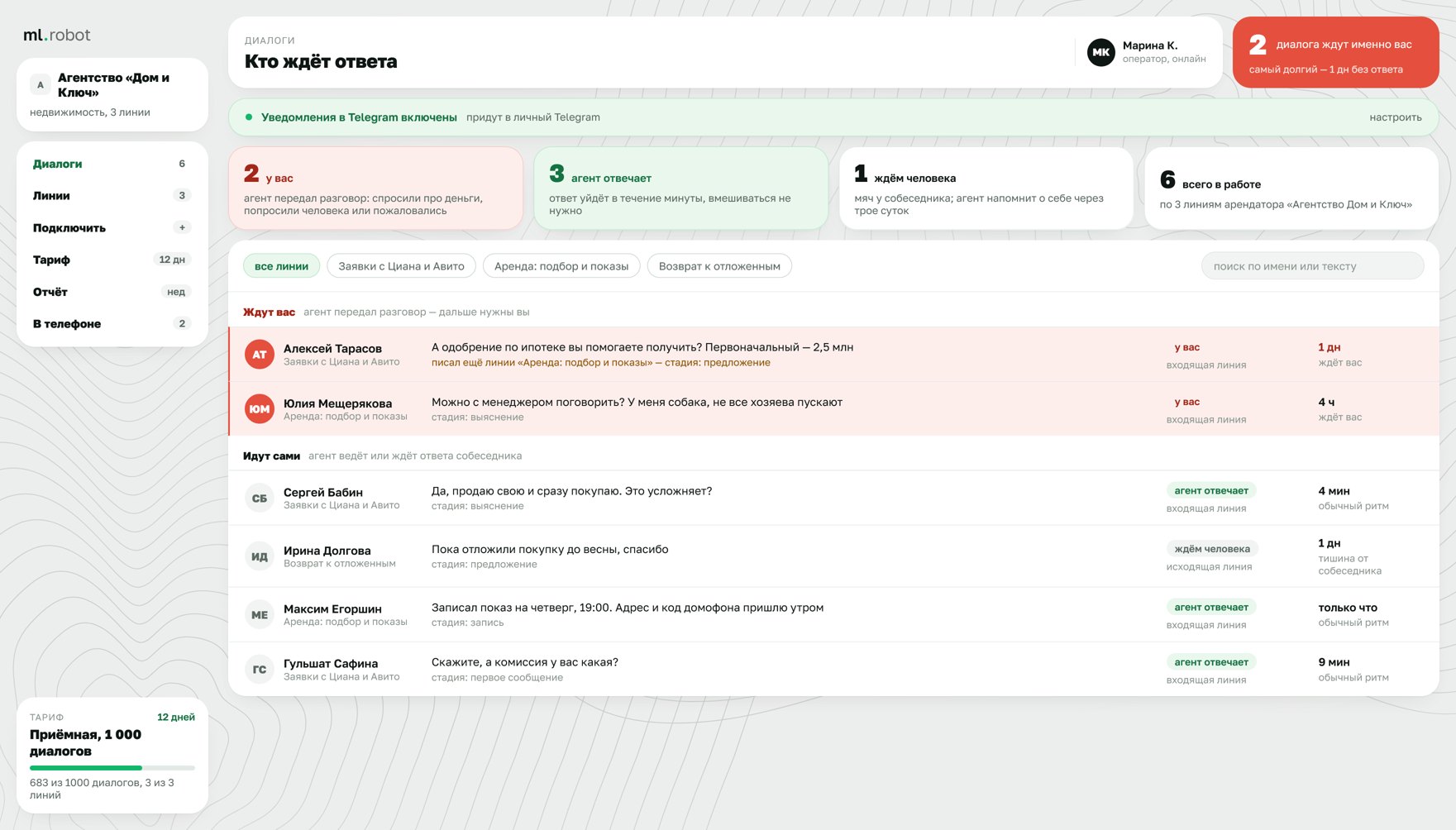Click Алексей Тарасов's АТ avatar
Viewport: 1456px width, 830px height.
click(260, 355)
